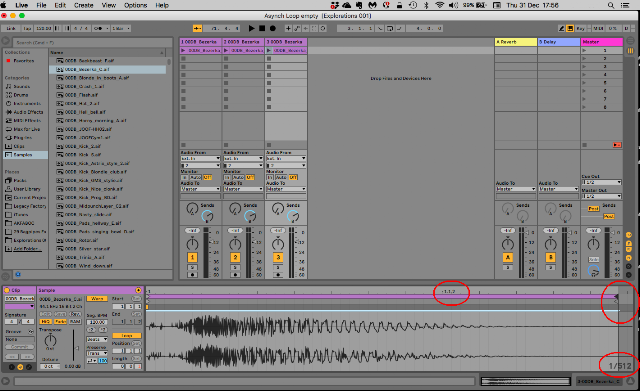Open the Audio From dropdown on track 1
The image size is (640, 391).
(x=200, y=158)
